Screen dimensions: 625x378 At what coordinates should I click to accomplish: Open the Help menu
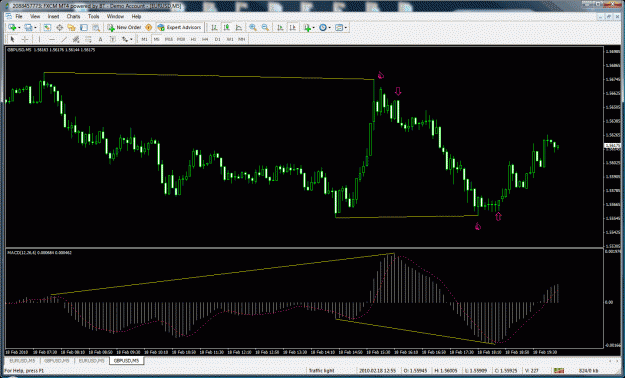pos(136,16)
